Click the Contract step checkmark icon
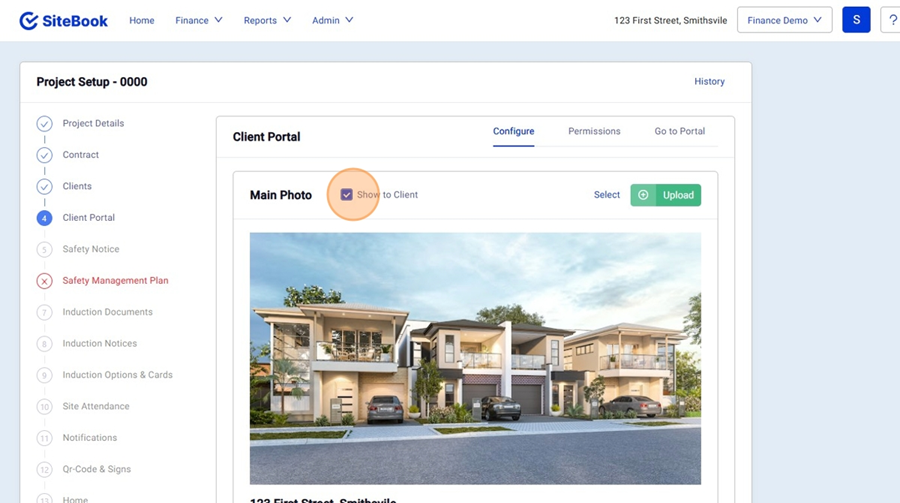 point(45,155)
